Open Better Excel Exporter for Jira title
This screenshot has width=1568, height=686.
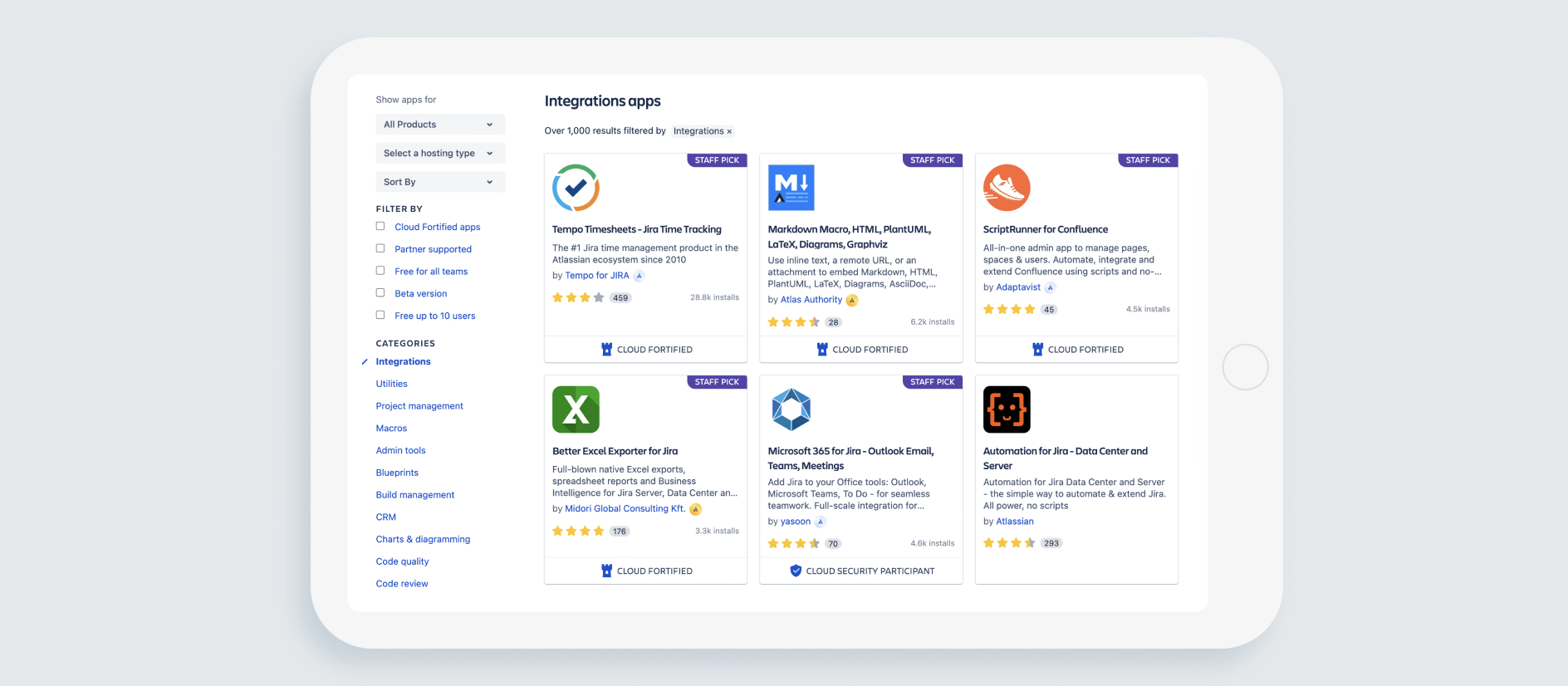point(615,452)
